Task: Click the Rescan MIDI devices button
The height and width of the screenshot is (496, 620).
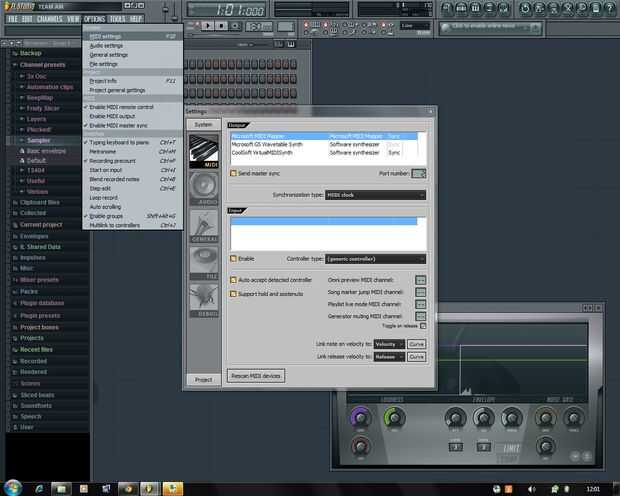Action: [256, 376]
